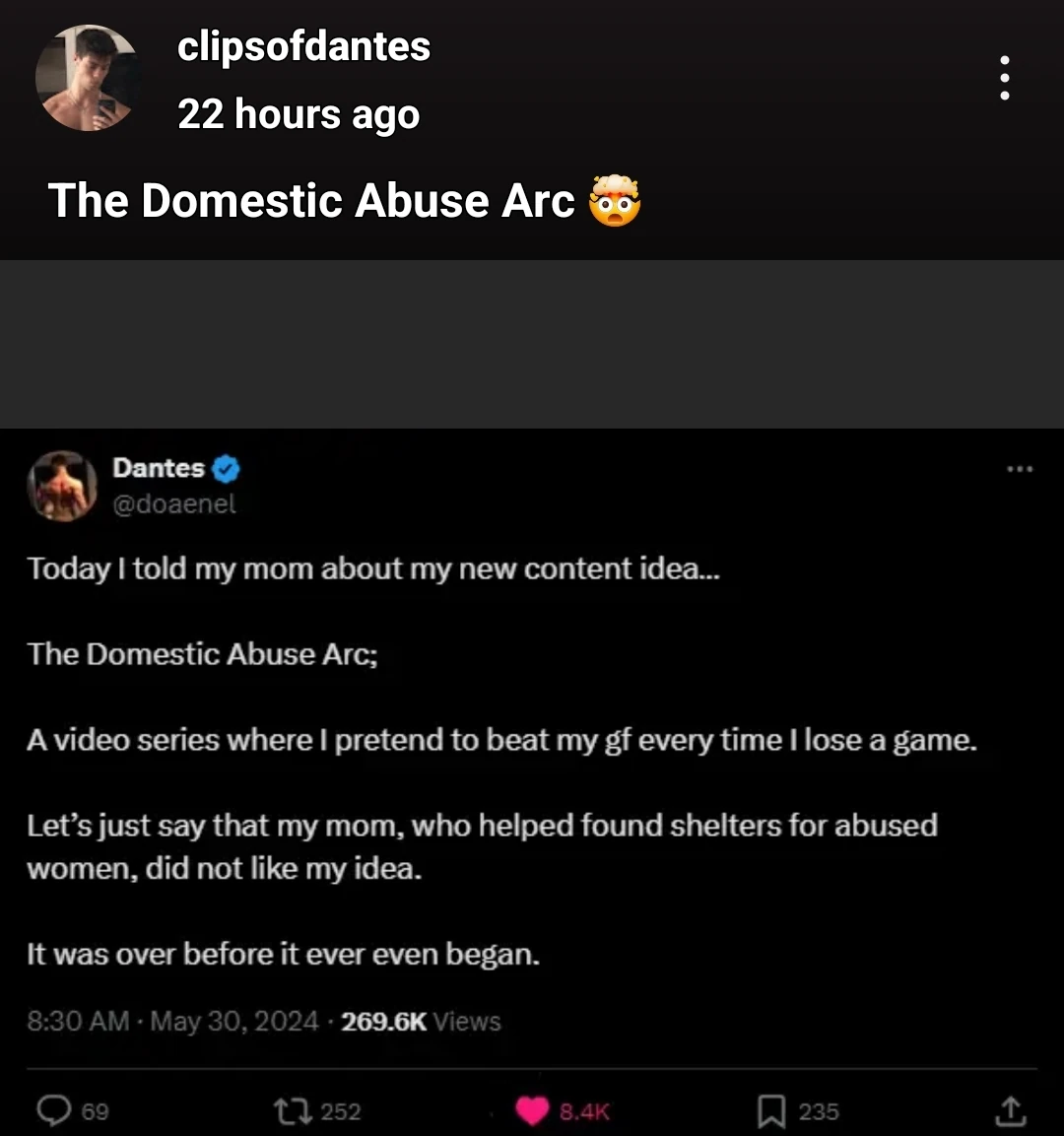Click the exploding head emoji
Image resolution: width=1064 pixels, height=1136 pixels.
(614, 201)
